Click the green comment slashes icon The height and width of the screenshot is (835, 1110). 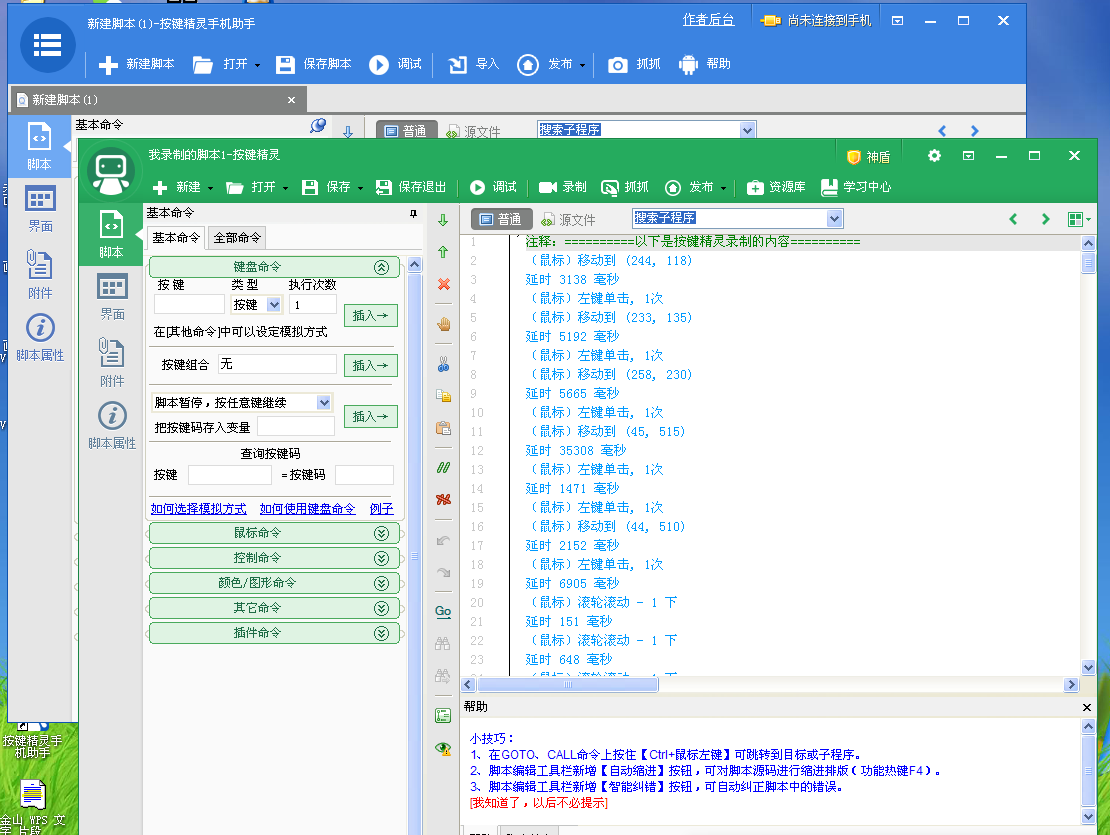click(443, 468)
